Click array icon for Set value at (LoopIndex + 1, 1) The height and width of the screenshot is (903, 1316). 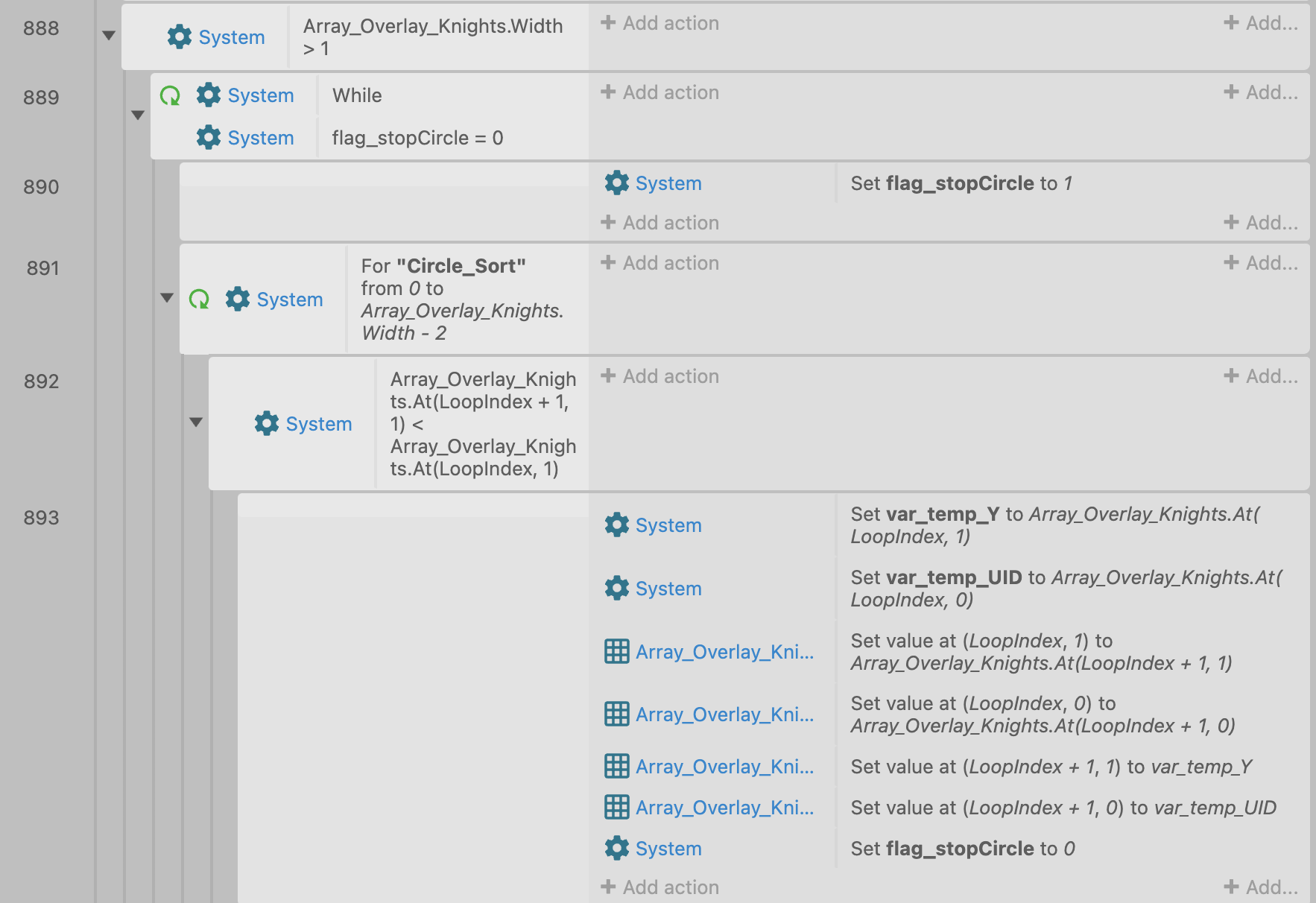616,766
